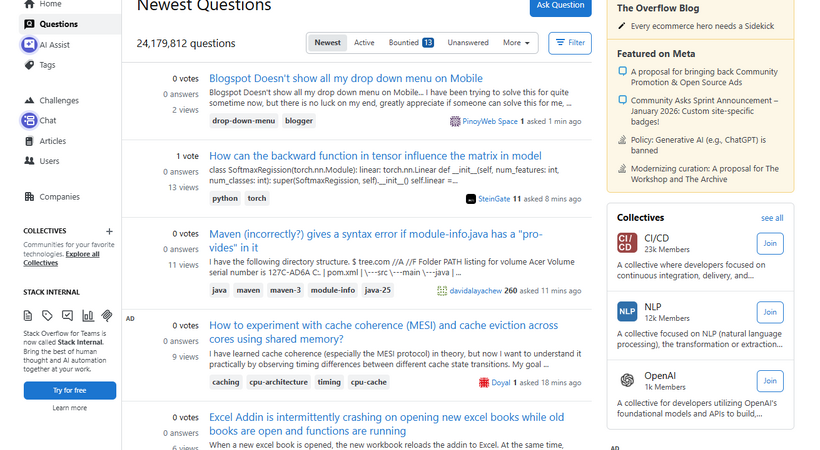
Task: Open Excel Addin crashing question
Action: click(386, 424)
